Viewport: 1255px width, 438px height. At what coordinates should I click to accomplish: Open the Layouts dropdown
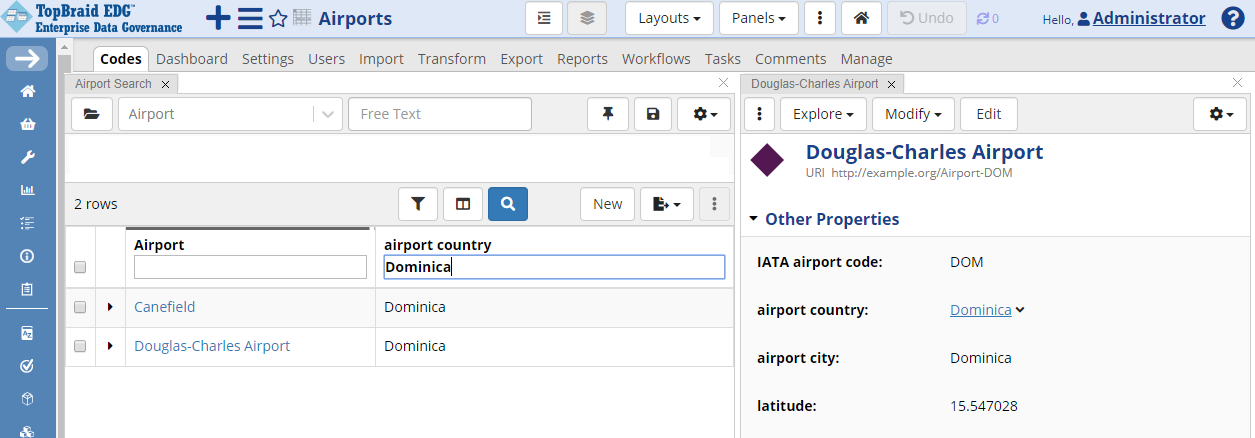point(669,18)
